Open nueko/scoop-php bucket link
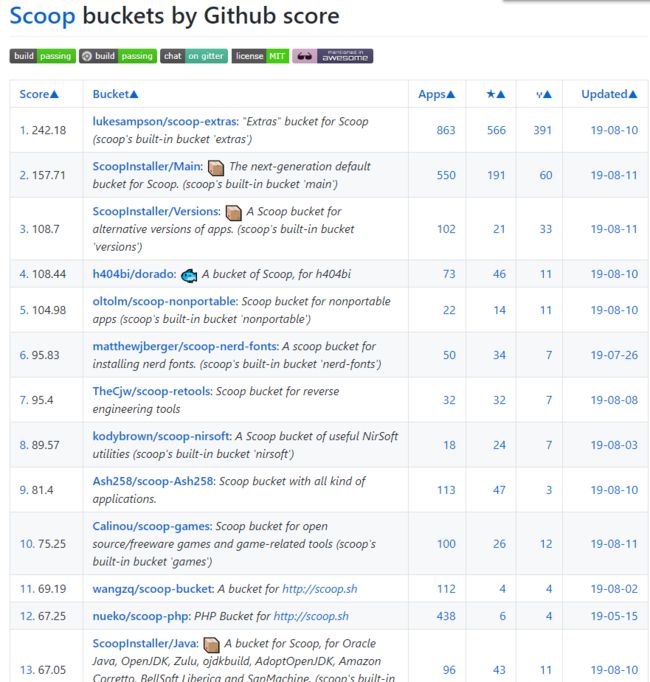 click(141, 616)
